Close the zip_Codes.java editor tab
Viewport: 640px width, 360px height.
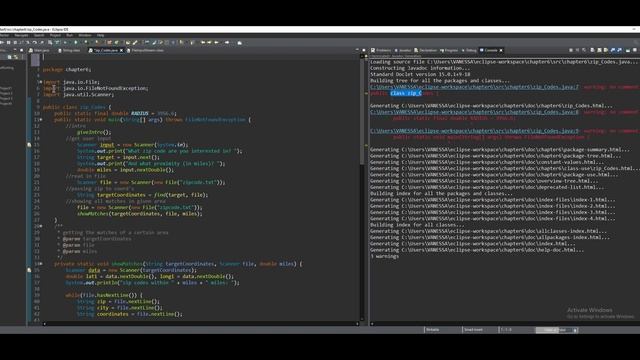pos(121,50)
